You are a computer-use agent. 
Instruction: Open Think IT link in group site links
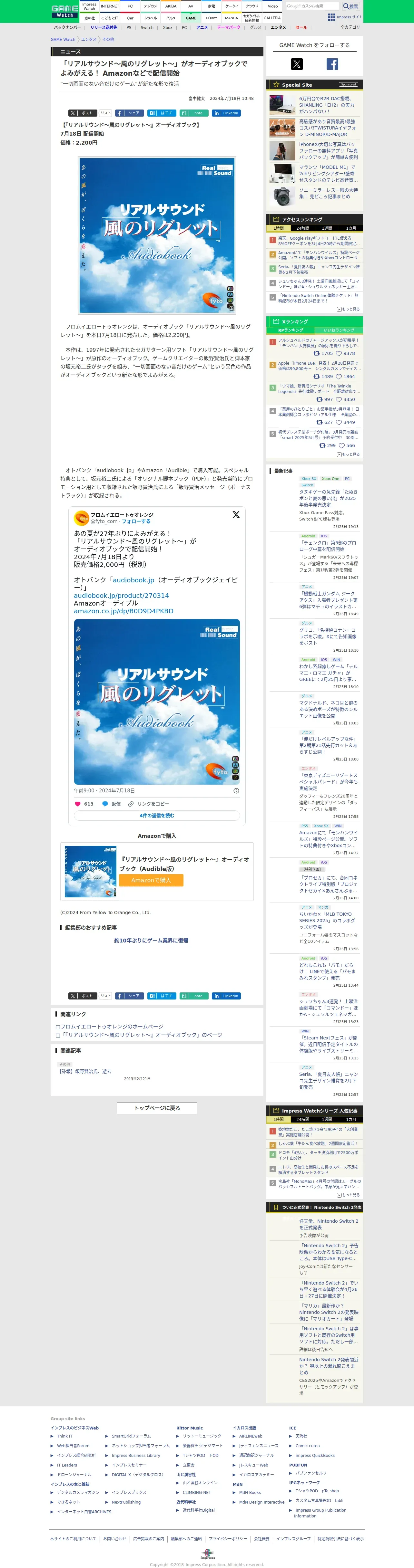pyautogui.click(x=64, y=1436)
